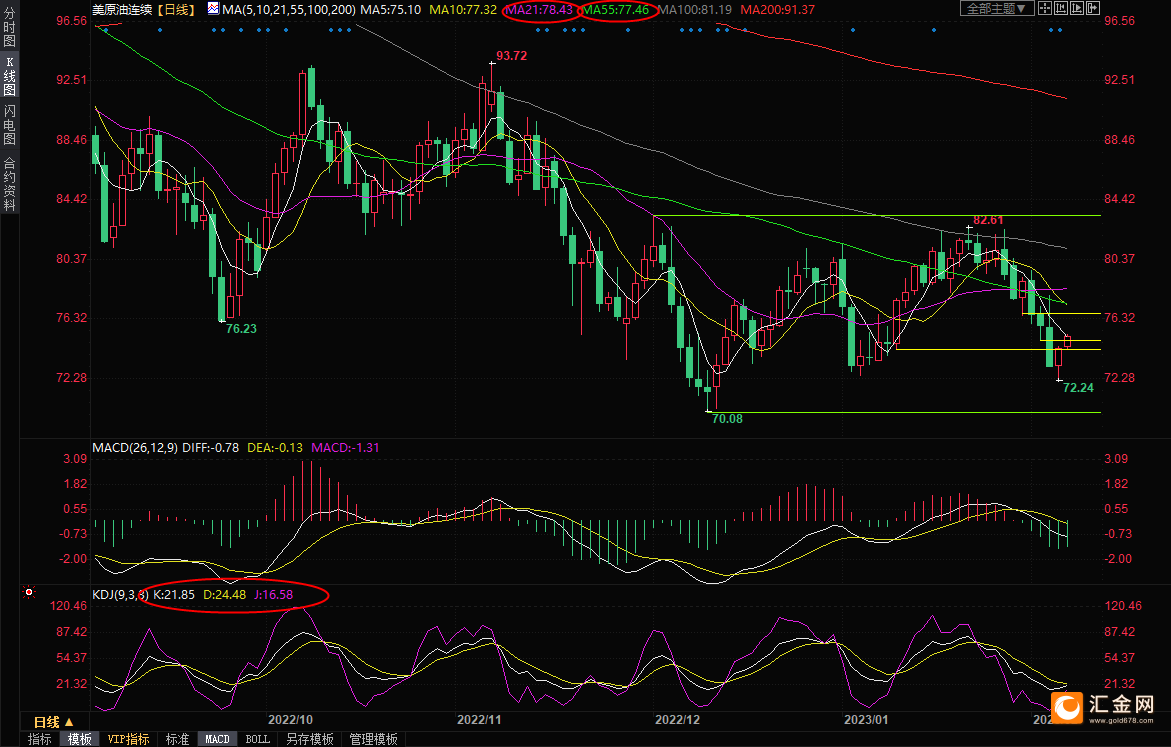Click the red sun icon beside KDJ
The image size is (1171, 747).
point(29,592)
